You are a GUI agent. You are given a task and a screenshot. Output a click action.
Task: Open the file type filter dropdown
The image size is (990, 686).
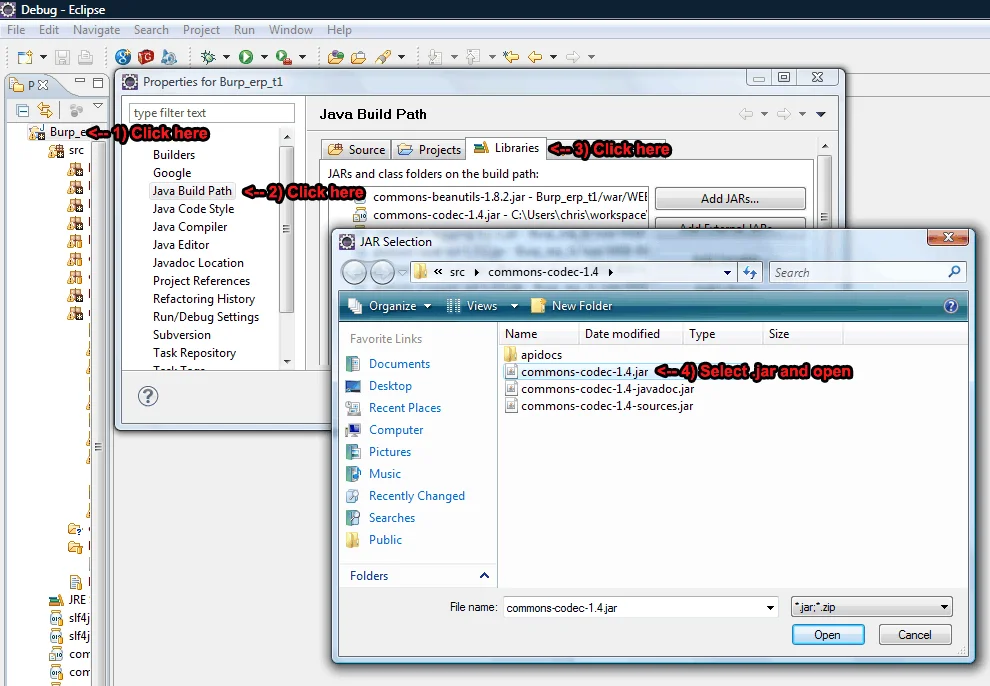point(870,607)
